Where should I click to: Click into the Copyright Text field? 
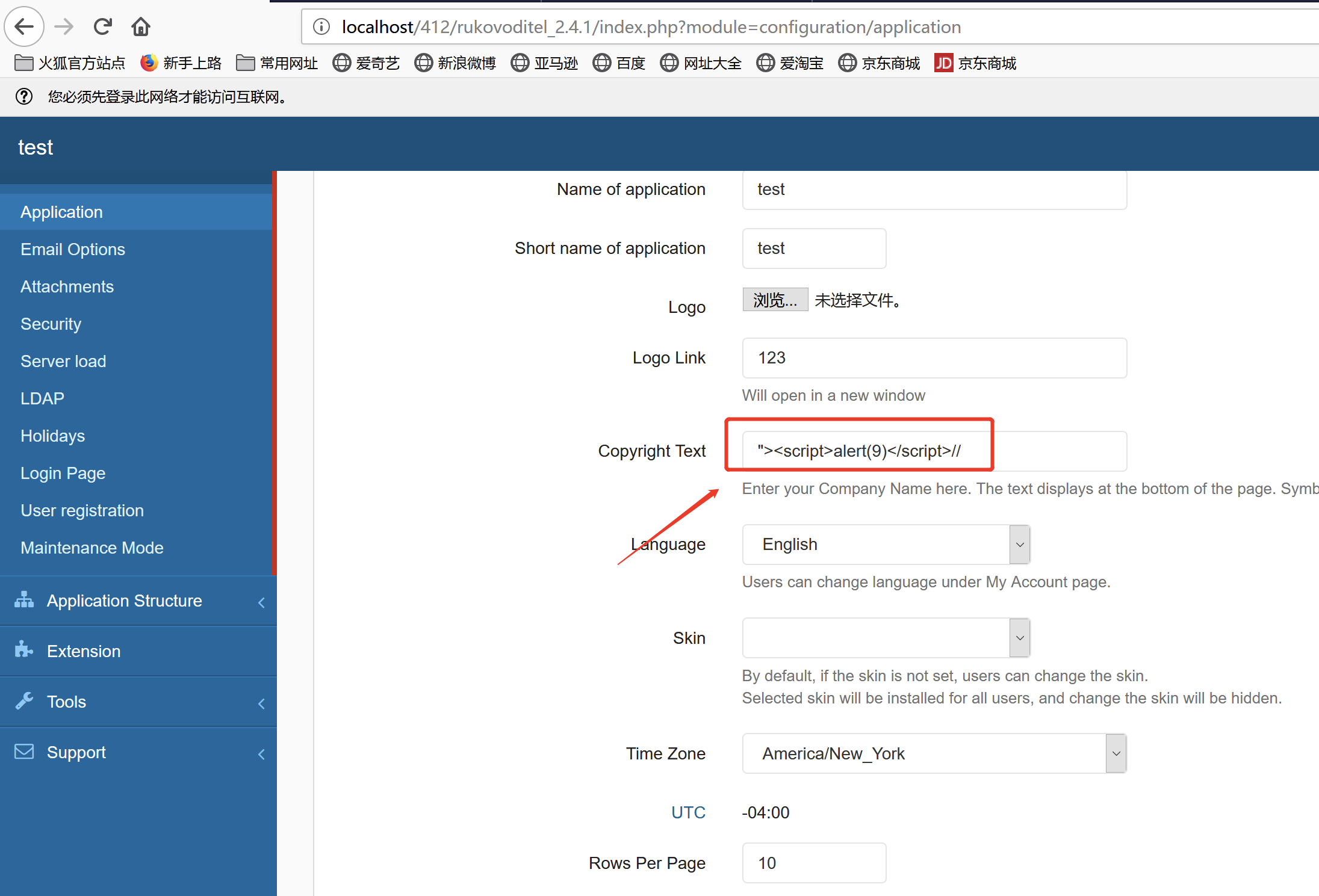click(934, 451)
